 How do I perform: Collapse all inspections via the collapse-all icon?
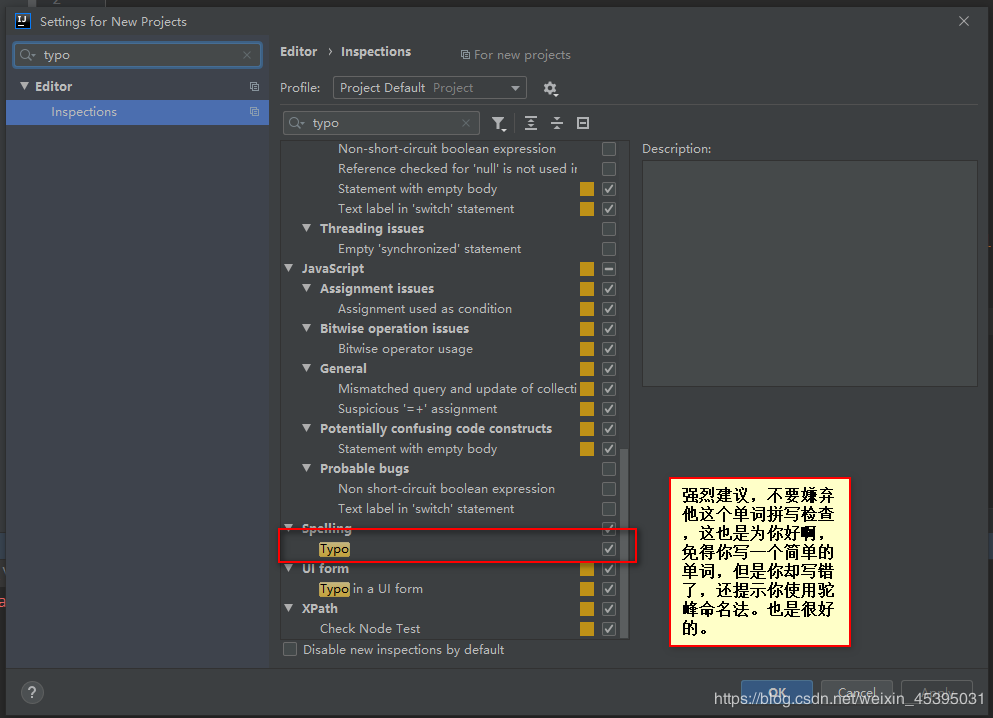coord(556,122)
